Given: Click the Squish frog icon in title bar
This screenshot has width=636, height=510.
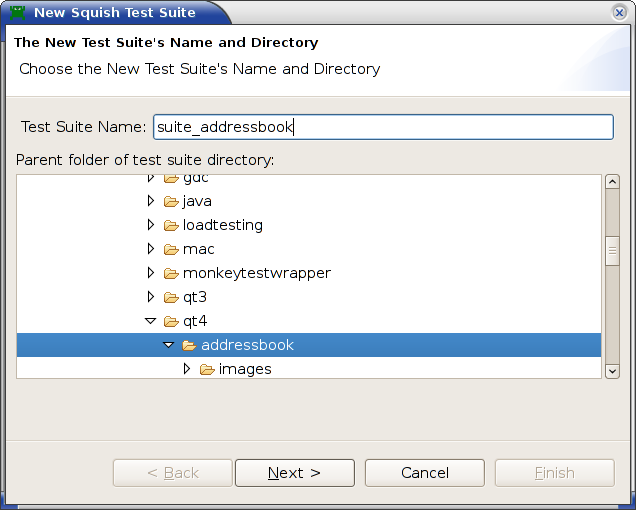Looking at the screenshot, I should coord(17,13).
